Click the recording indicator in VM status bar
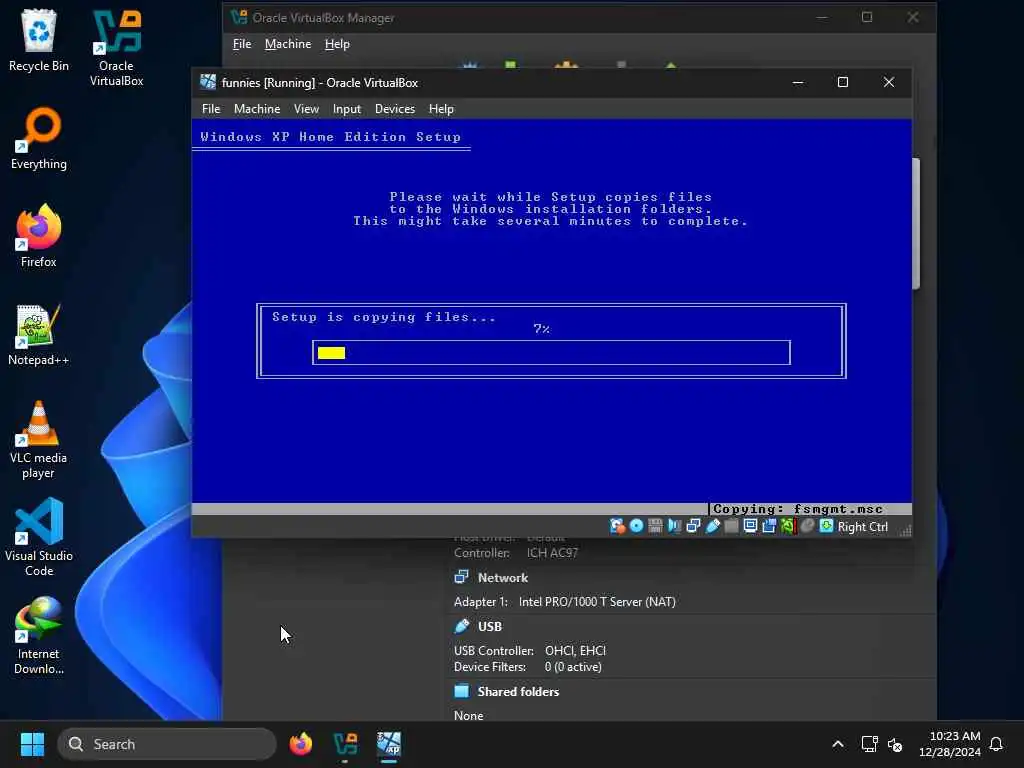Screen dimensions: 1024x768 769,526
